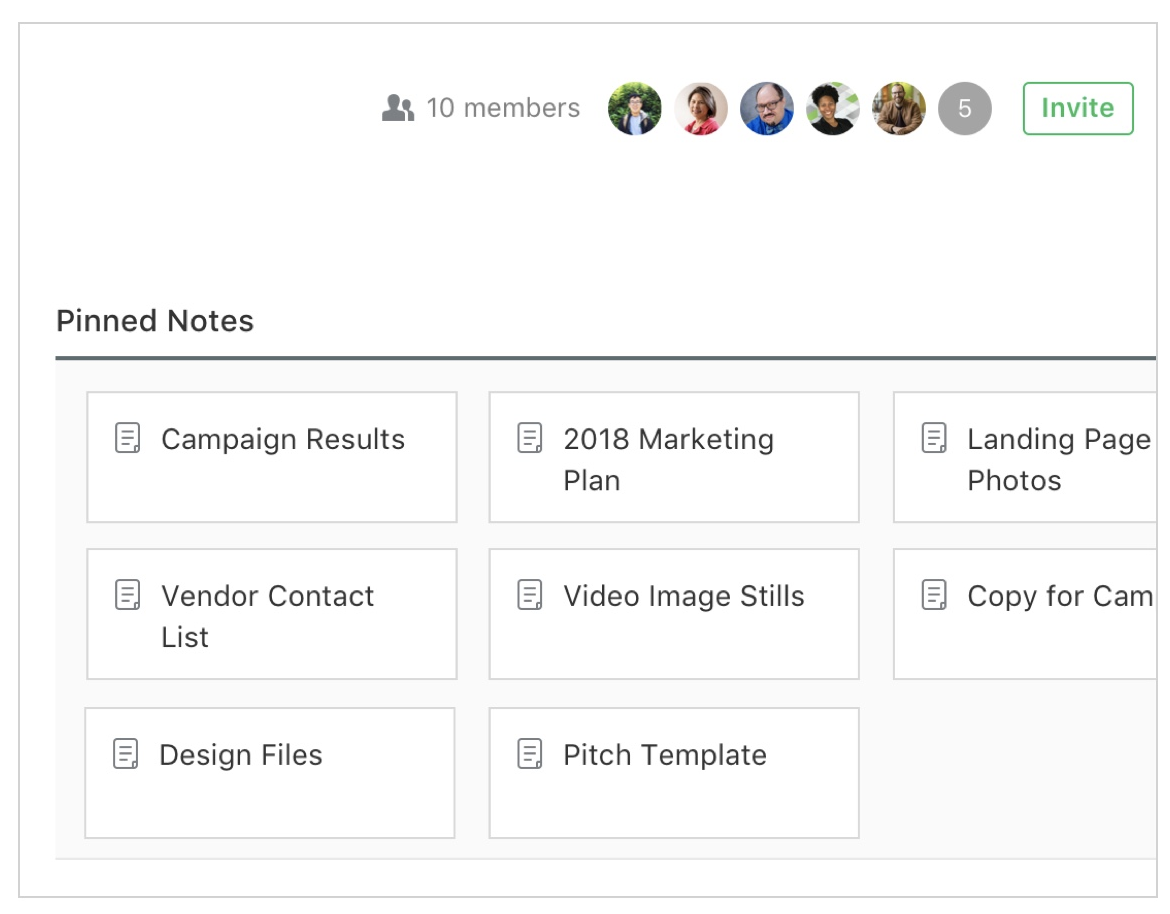Viewport: 1170px width, 914px height.
Task: Open the first member avatar with green background
Action: [x=634, y=108]
